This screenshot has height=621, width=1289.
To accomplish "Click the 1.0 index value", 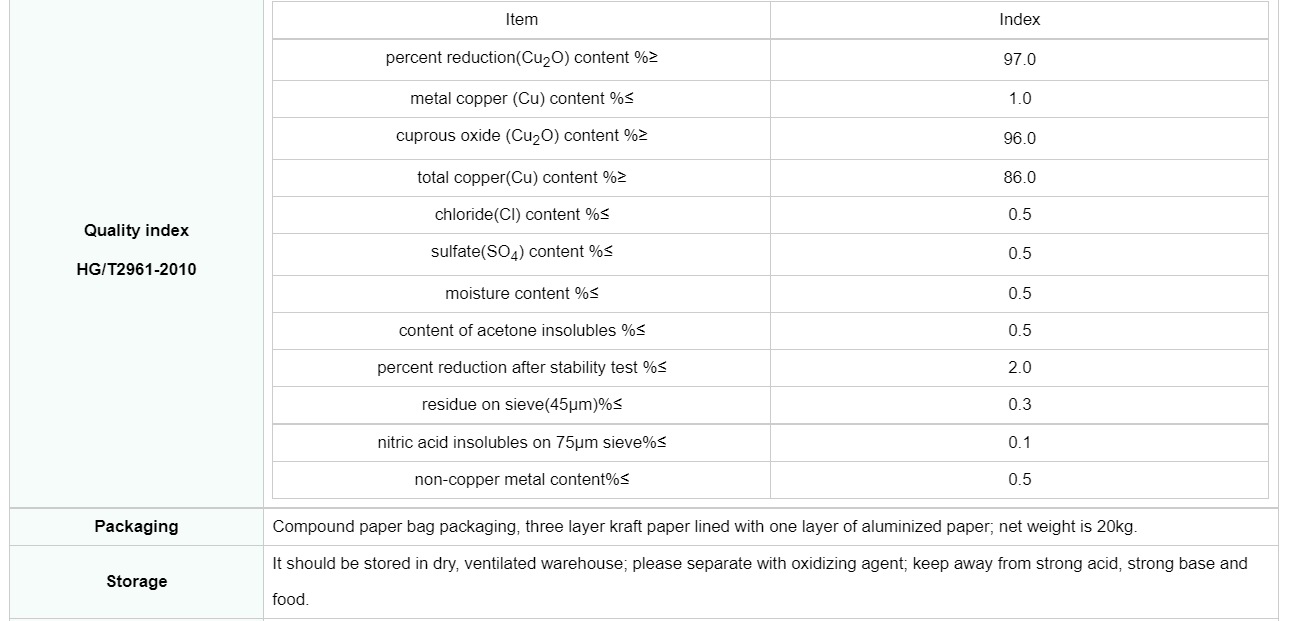I will click(1019, 99).
